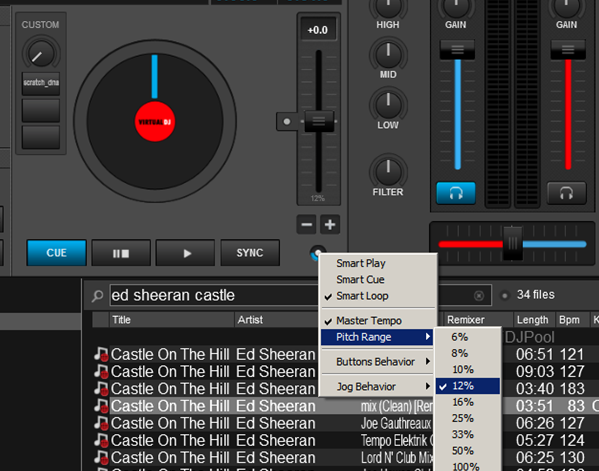The image size is (599, 471).
Task: Choose 16% pitch range
Action: tap(468, 402)
